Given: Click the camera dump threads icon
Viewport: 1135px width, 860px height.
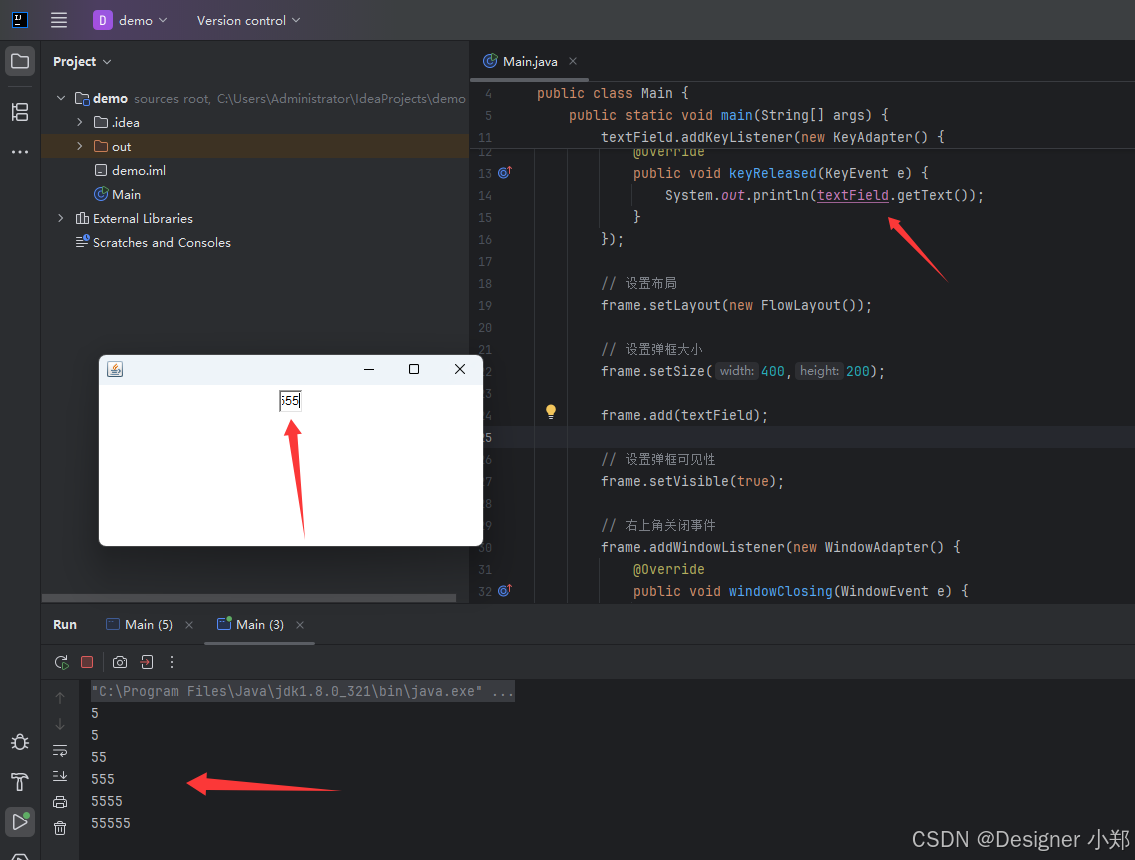Looking at the screenshot, I should [120, 662].
